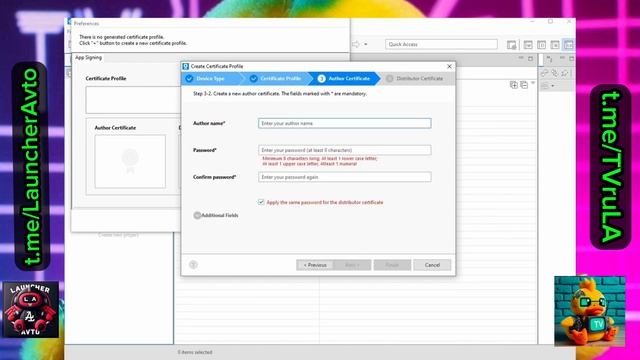This screenshot has height=360, width=640.
Task: Click the disabled Next button
Action: (352, 265)
